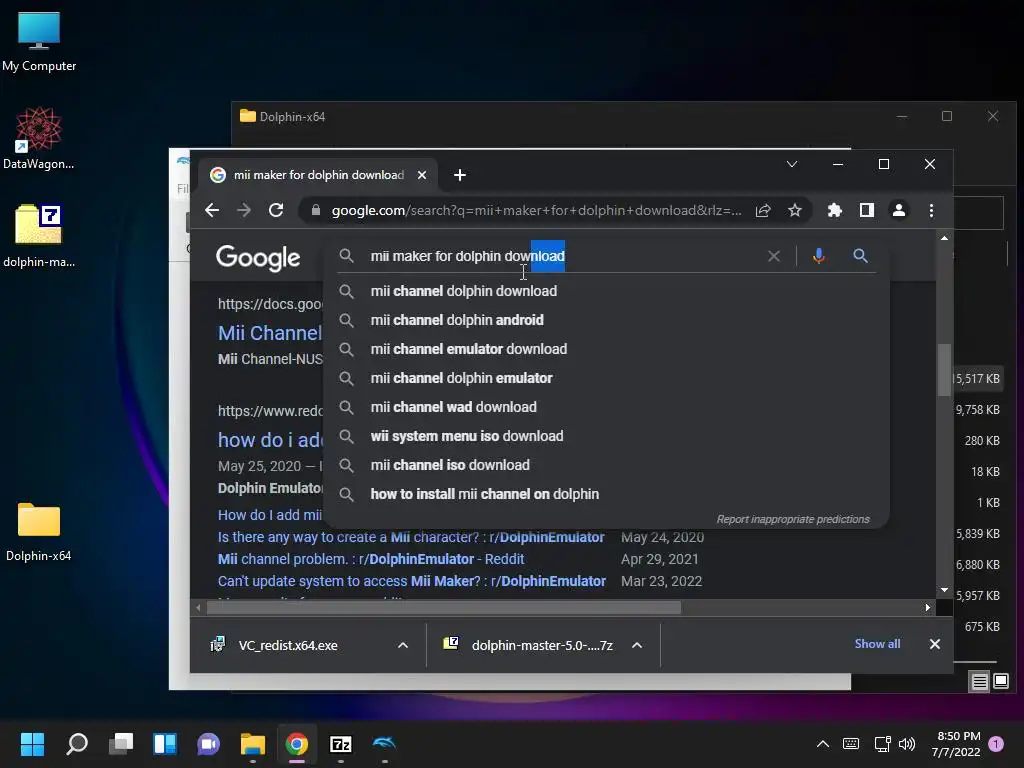Click the vertical page scrollbar thumb
The image size is (1024, 768).
(x=944, y=370)
